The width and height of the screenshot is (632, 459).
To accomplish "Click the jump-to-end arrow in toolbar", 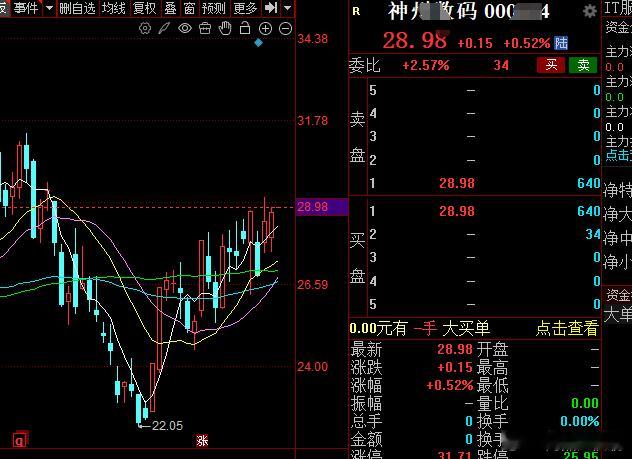I will (271, 8).
